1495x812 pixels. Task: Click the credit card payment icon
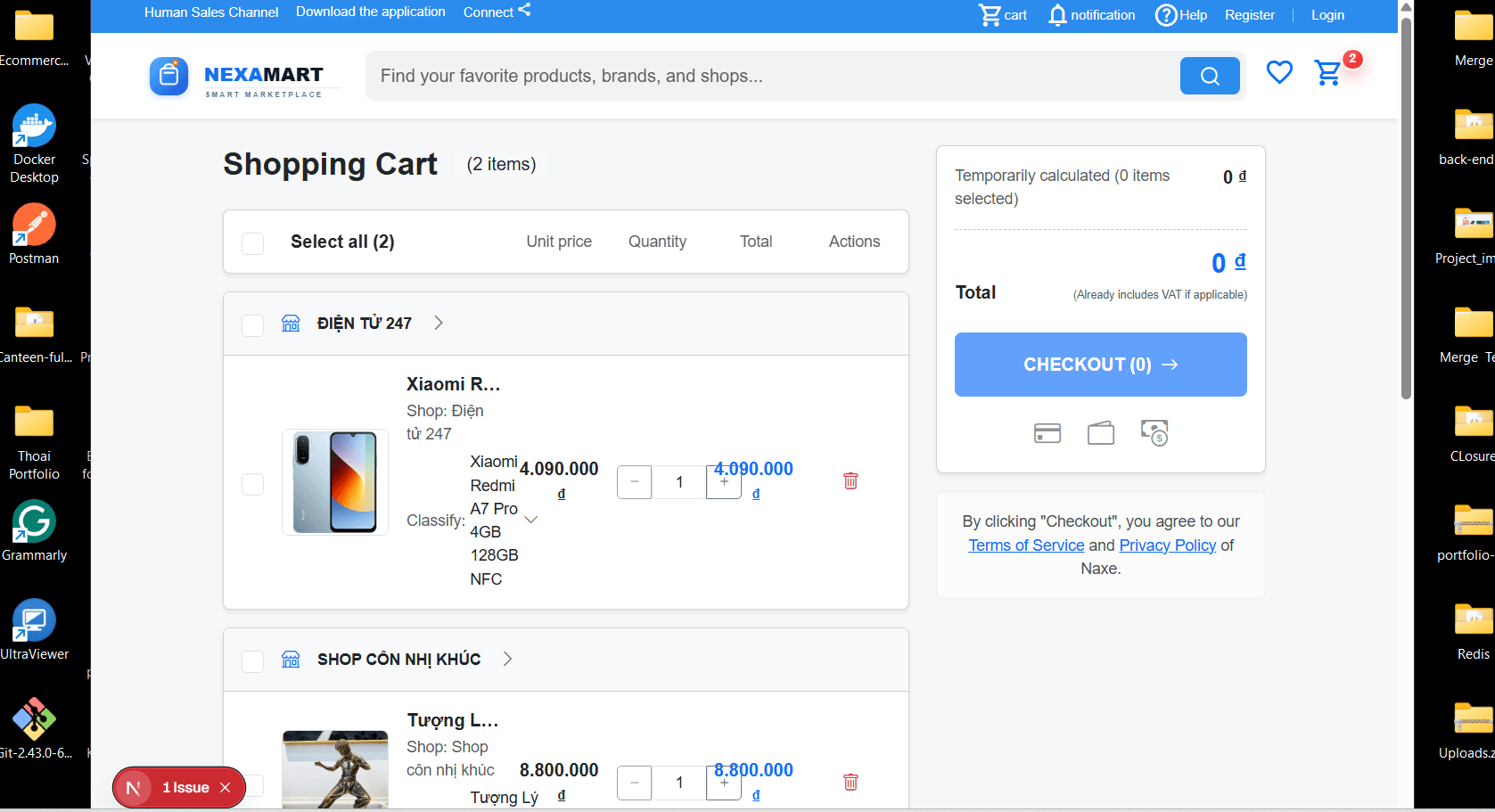tap(1047, 433)
